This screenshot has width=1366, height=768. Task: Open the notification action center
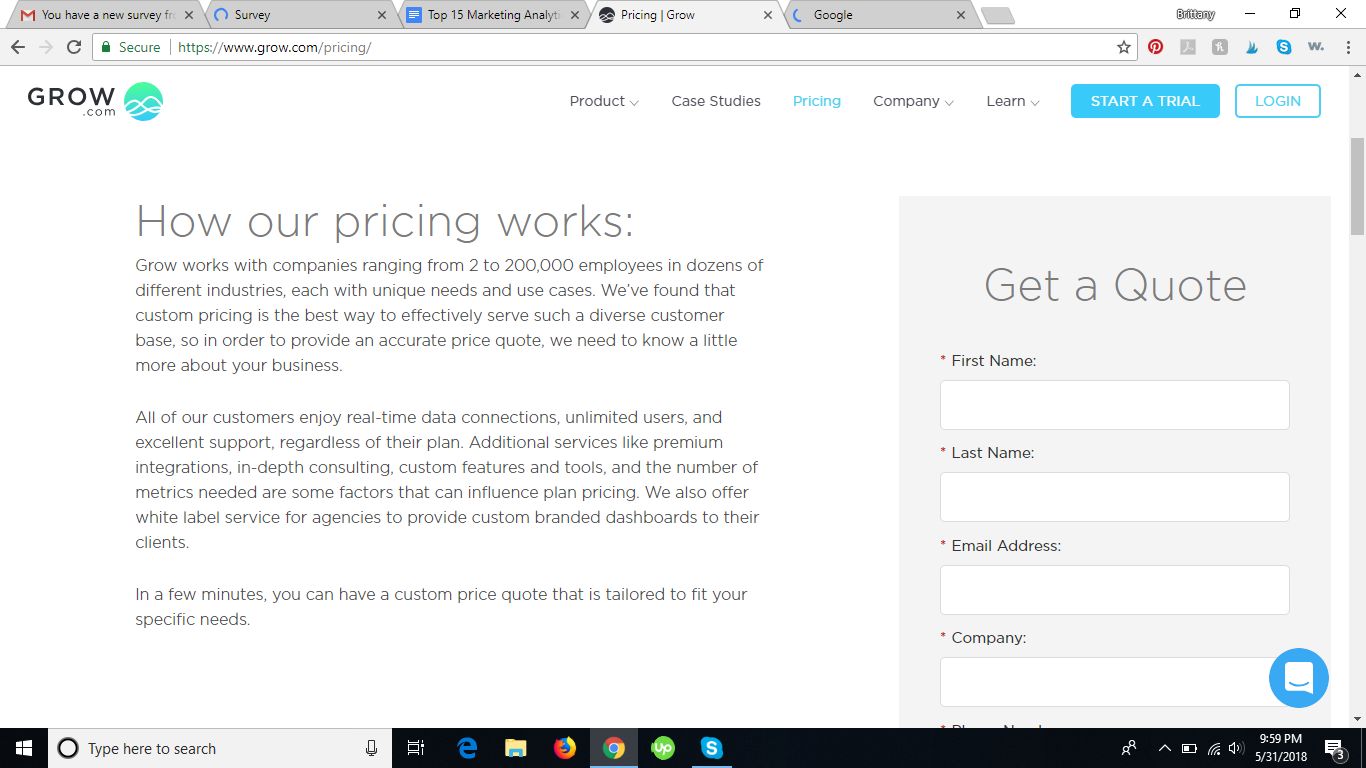tap(1335, 748)
